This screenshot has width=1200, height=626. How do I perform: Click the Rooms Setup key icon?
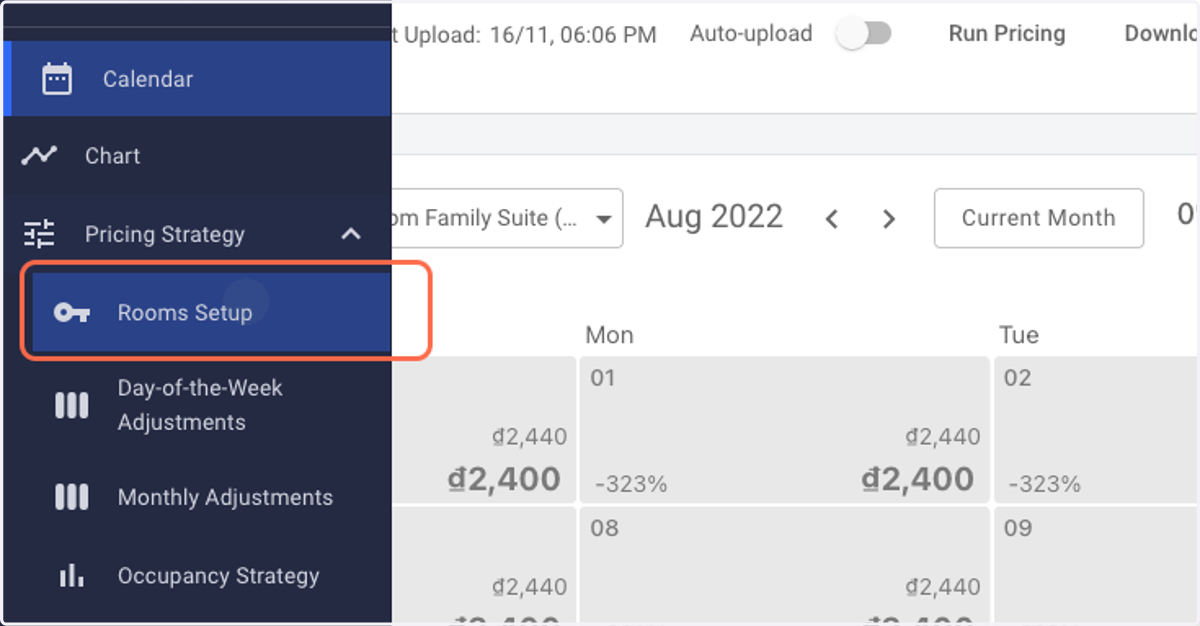72,313
